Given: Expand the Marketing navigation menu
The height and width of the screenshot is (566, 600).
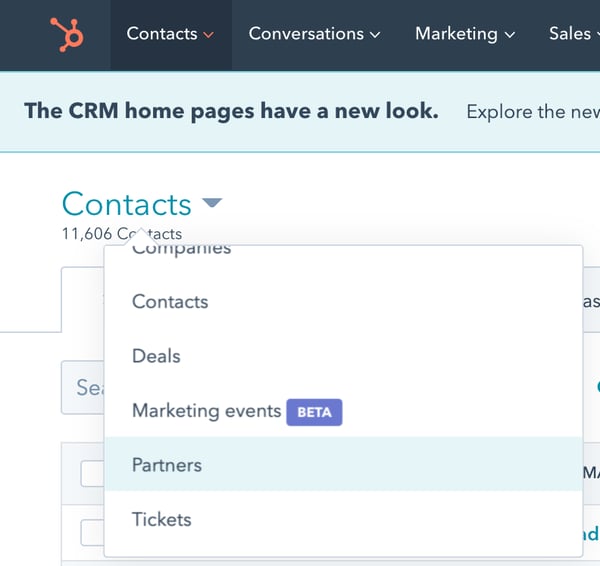Looking at the screenshot, I should [465, 34].
